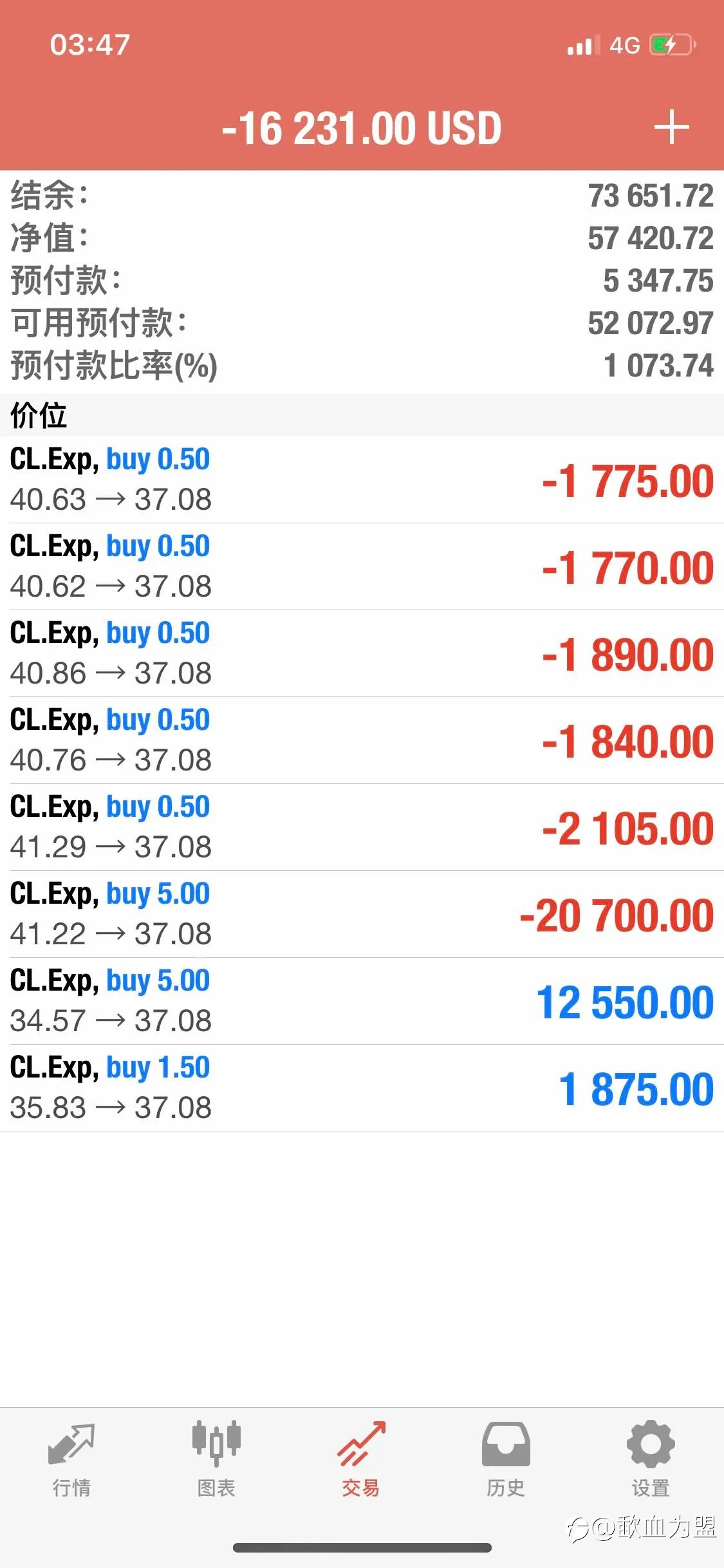Tap the 结余 balance row

(x=362, y=196)
